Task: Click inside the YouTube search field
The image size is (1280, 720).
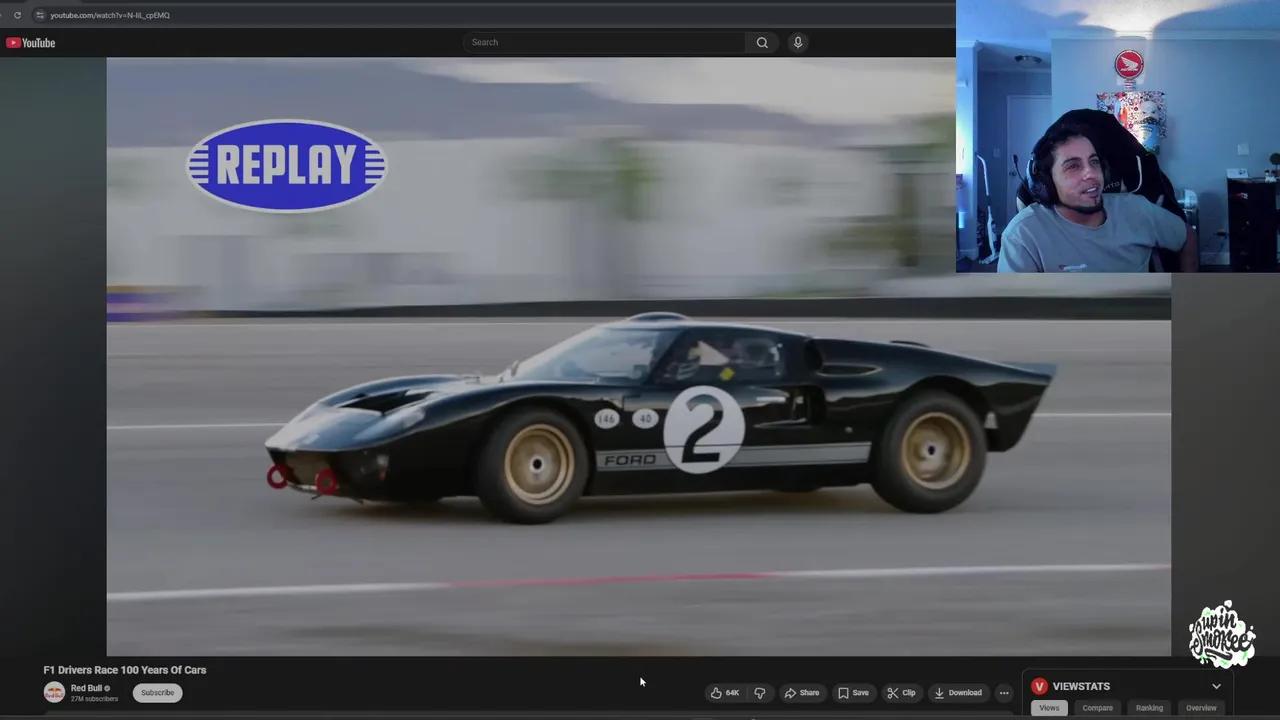Action: pyautogui.click(x=605, y=42)
